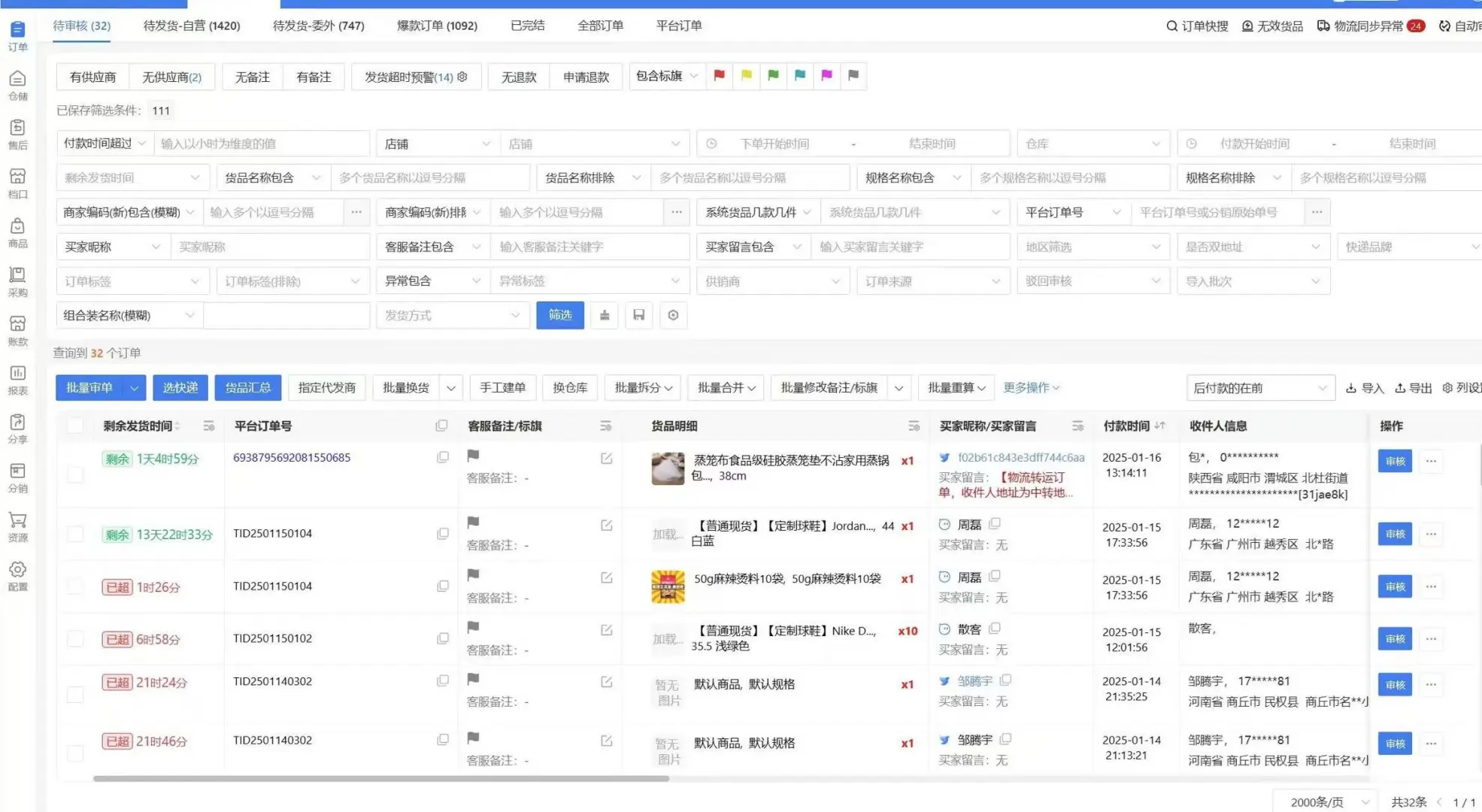Open the 配置 module in the sidebar

pos(17,577)
